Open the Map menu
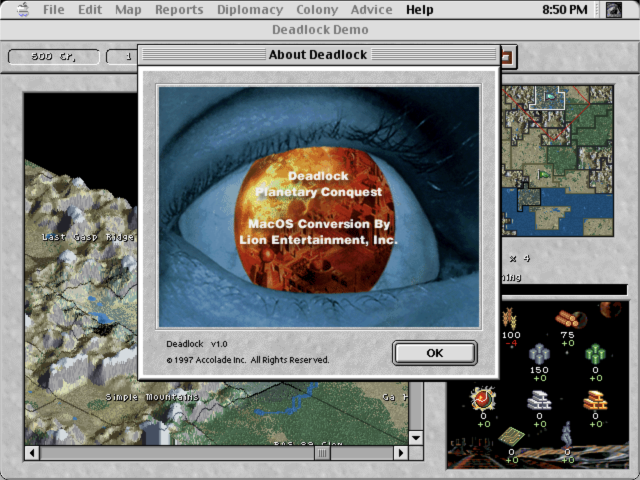640x480 pixels. point(128,9)
